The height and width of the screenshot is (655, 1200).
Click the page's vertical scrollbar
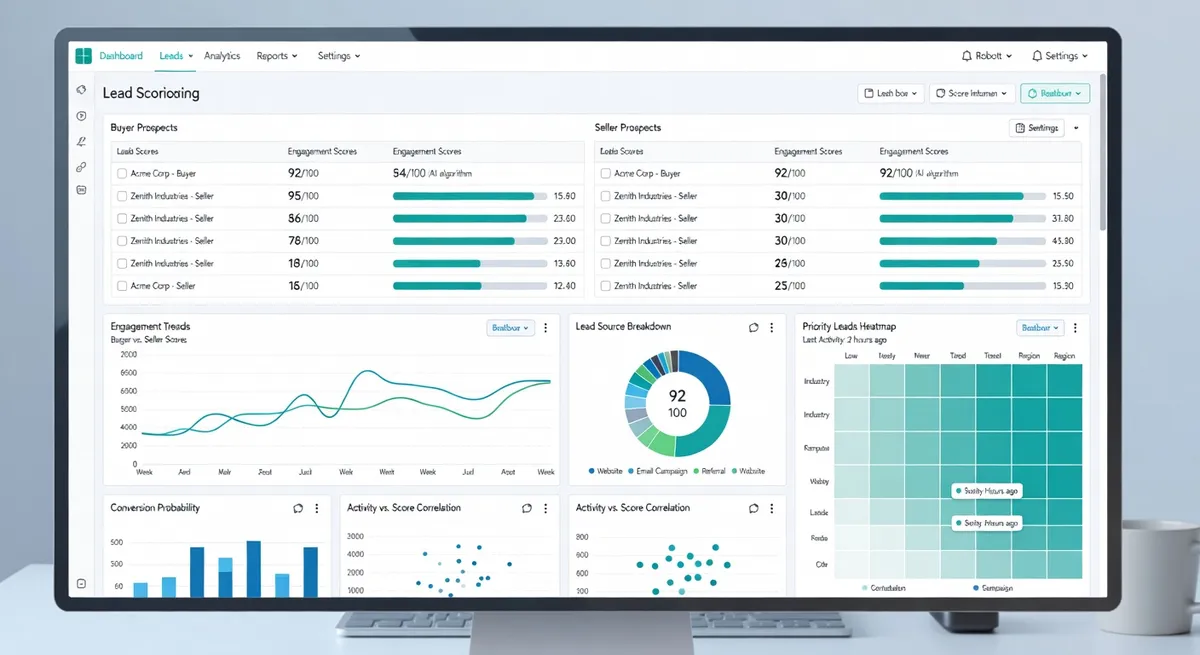pyautogui.click(x=1102, y=150)
